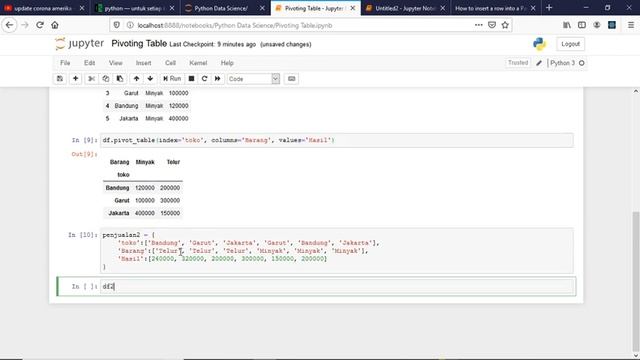Screen dimensions: 640x360
Task: Open the Kernel menu
Action: point(198,63)
